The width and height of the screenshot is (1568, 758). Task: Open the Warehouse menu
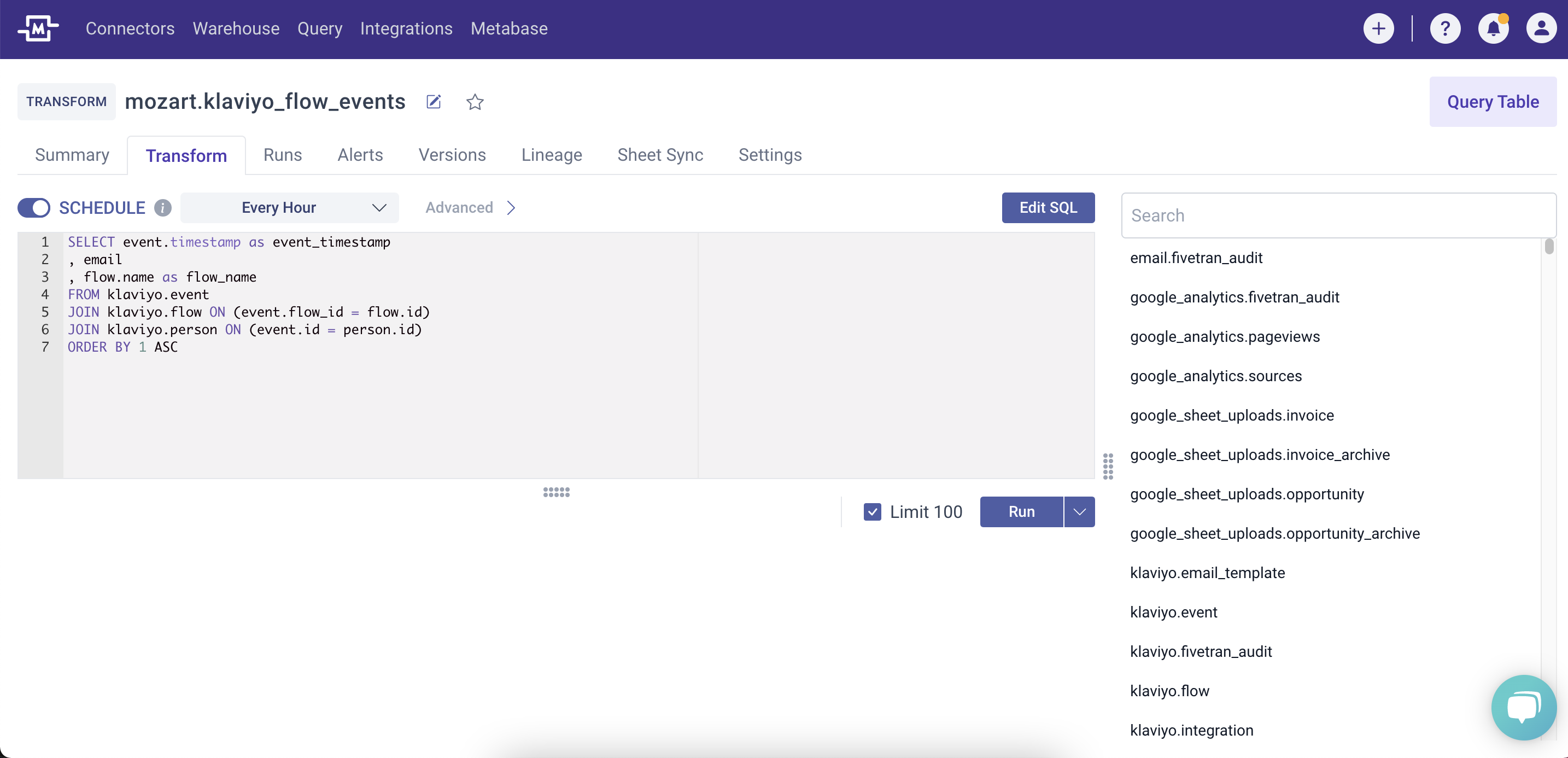click(x=236, y=28)
